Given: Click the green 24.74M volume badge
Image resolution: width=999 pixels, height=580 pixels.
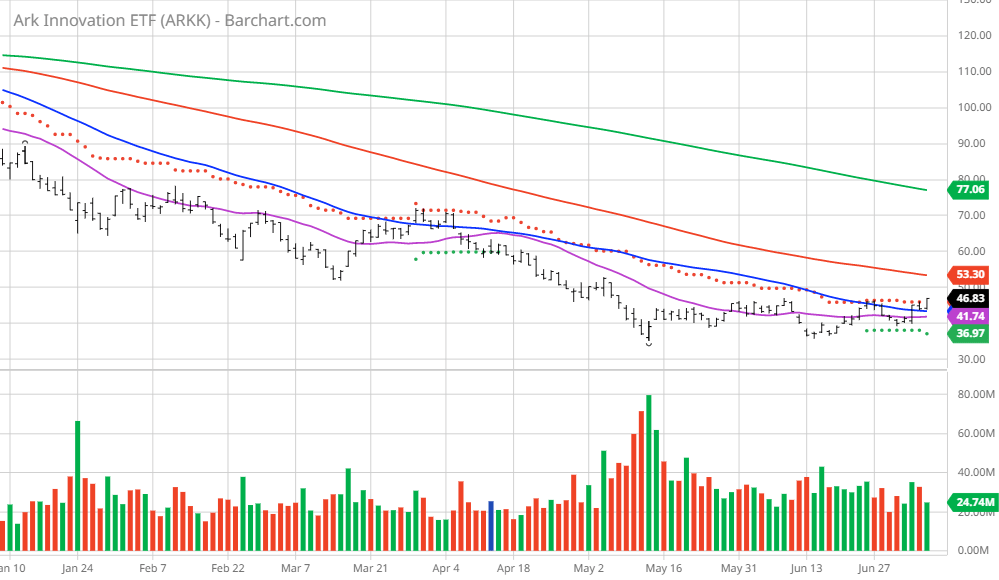Looking at the screenshot, I should pyautogui.click(x=972, y=502).
